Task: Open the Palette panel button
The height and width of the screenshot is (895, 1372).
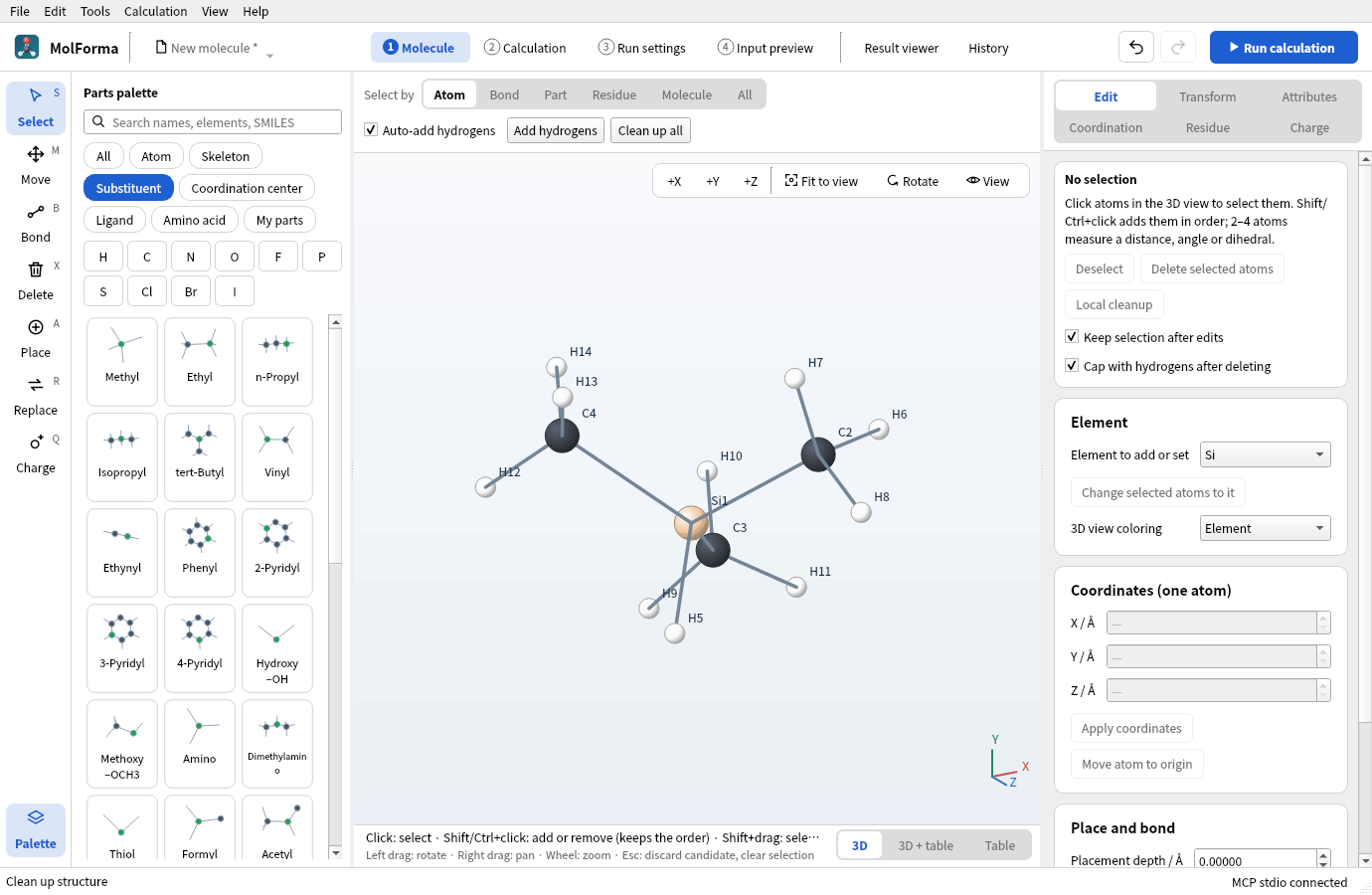Action: 36,829
